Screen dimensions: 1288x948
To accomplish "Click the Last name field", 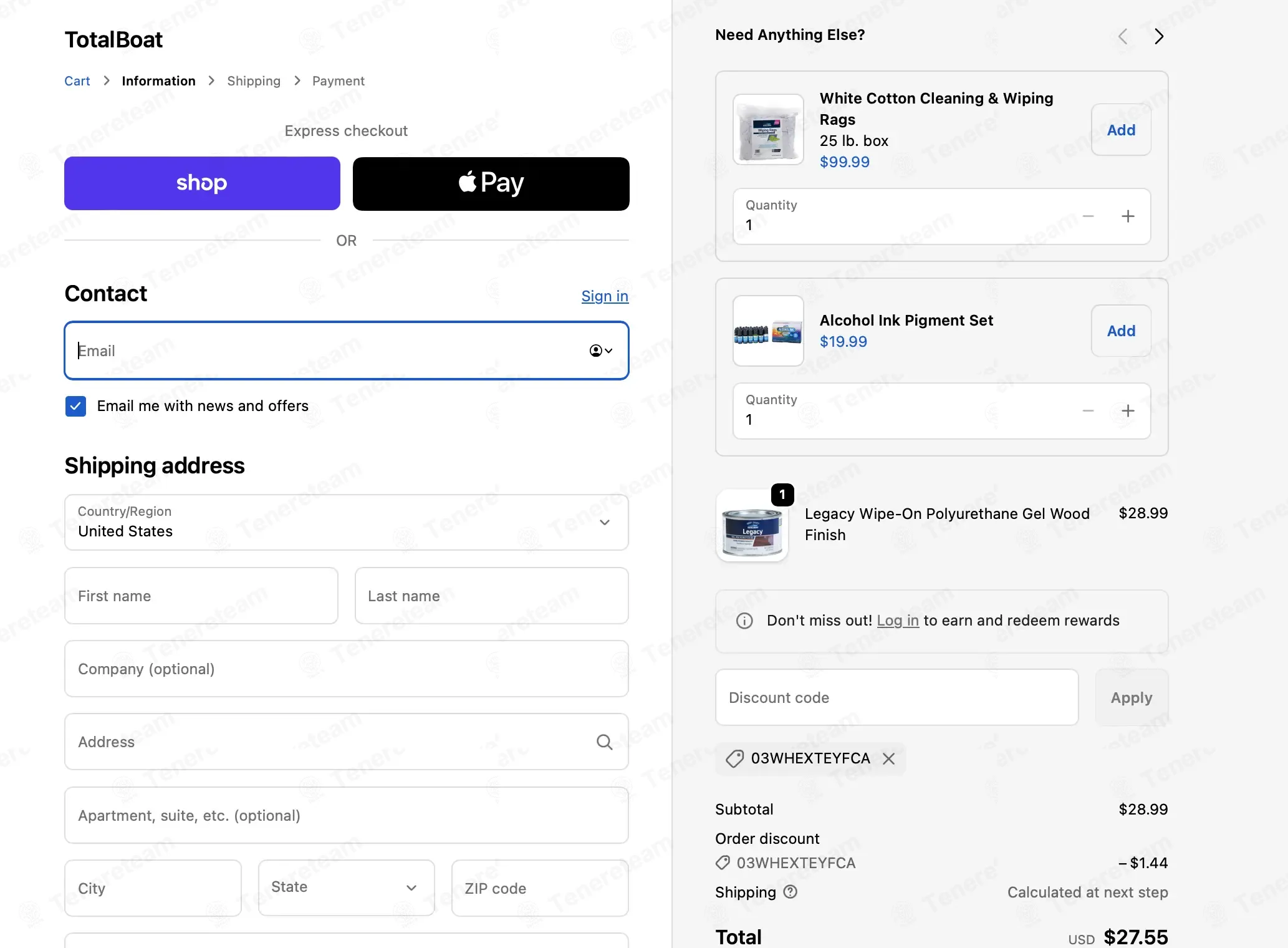I will [x=491, y=596].
